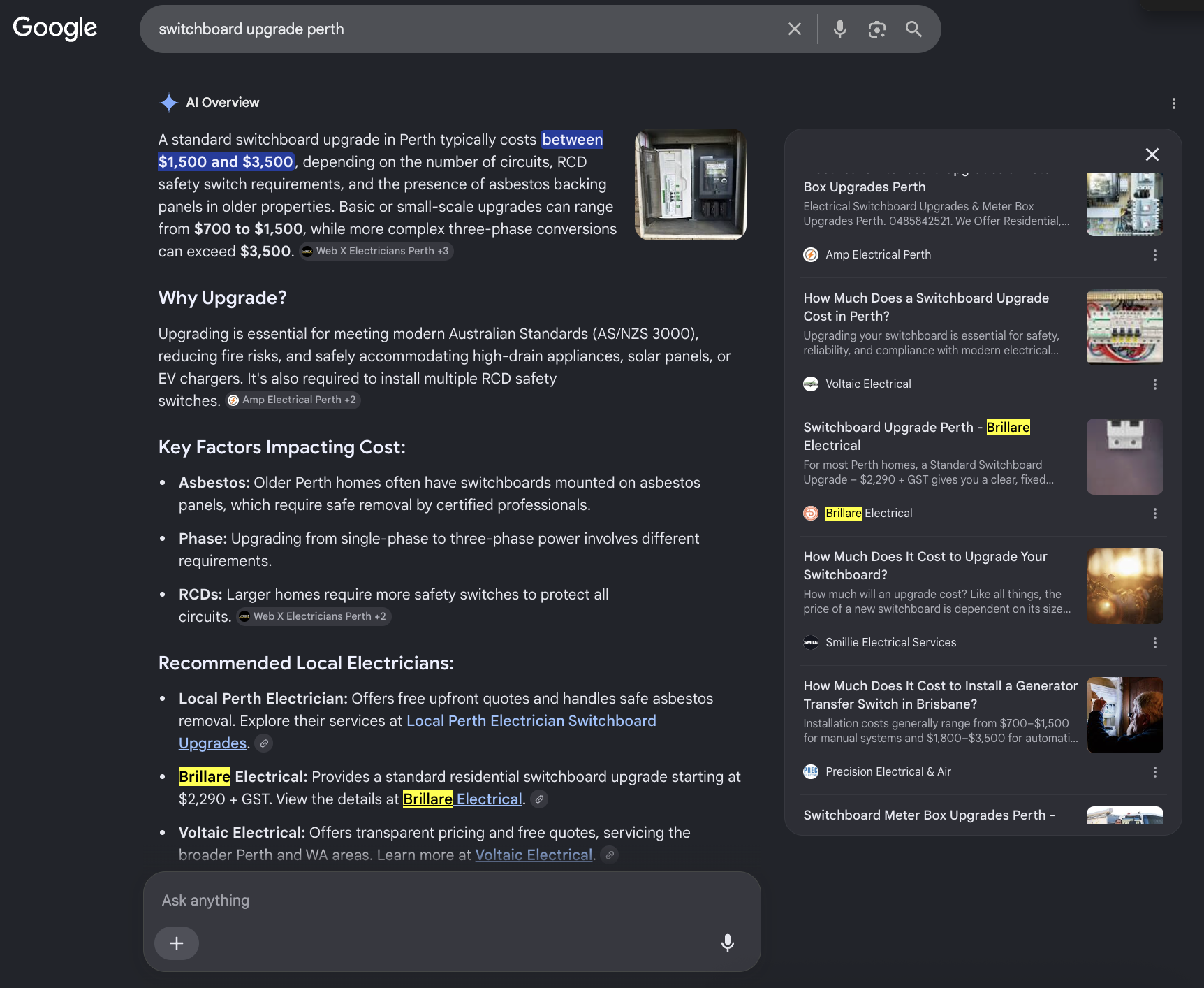
Task: Click Smillie Electrical result thumbnail image
Action: tap(1125, 586)
